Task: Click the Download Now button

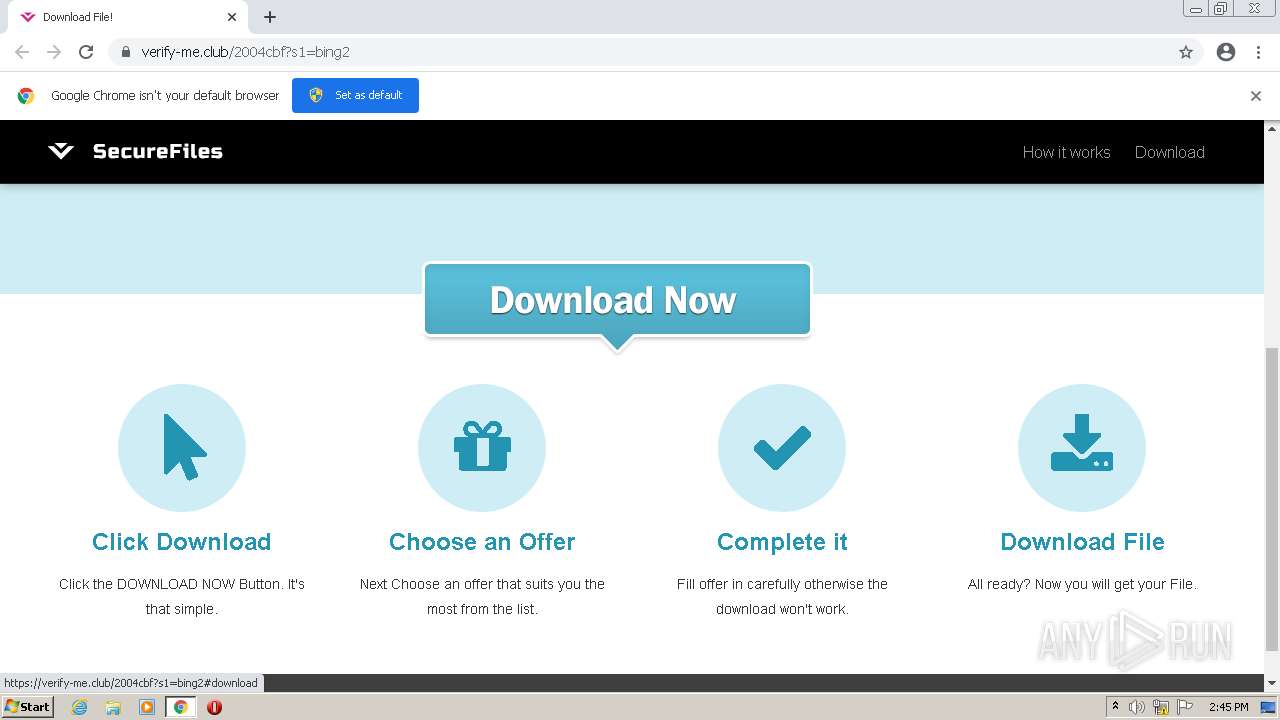Action: 617,300
